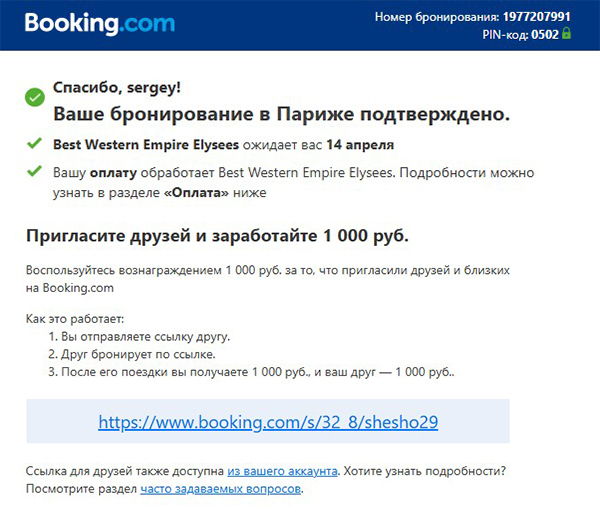
Task: Open the 'часто задаваемых вопросов' link
Action: click(220, 489)
